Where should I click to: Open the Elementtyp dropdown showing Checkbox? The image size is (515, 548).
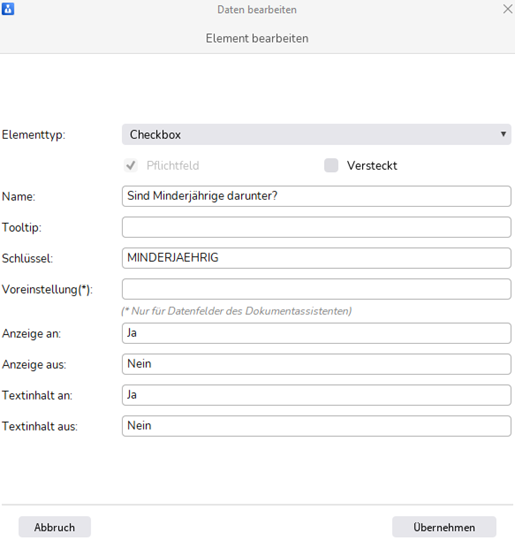[316, 135]
